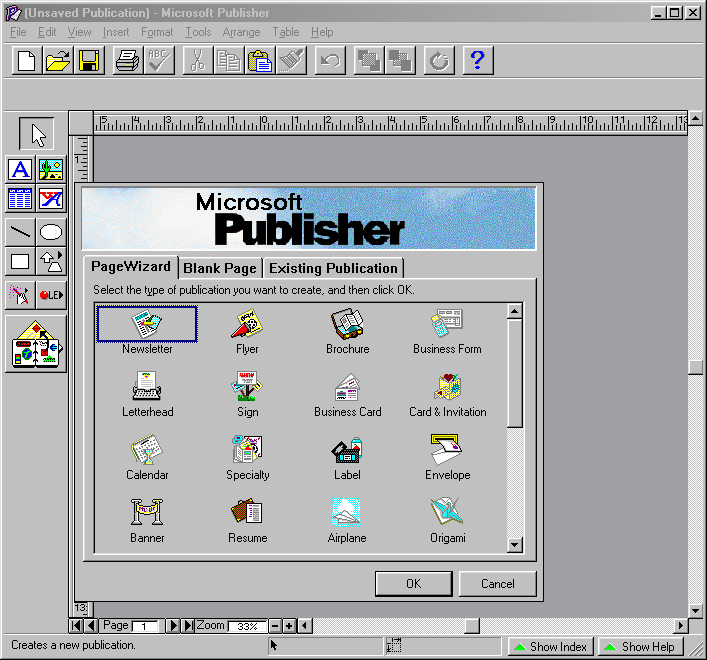
Task: Toggle the Show Index button
Action: (549, 647)
